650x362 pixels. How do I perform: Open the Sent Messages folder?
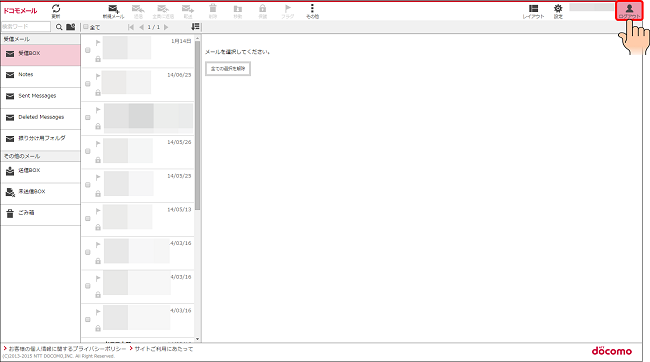point(40,96)
